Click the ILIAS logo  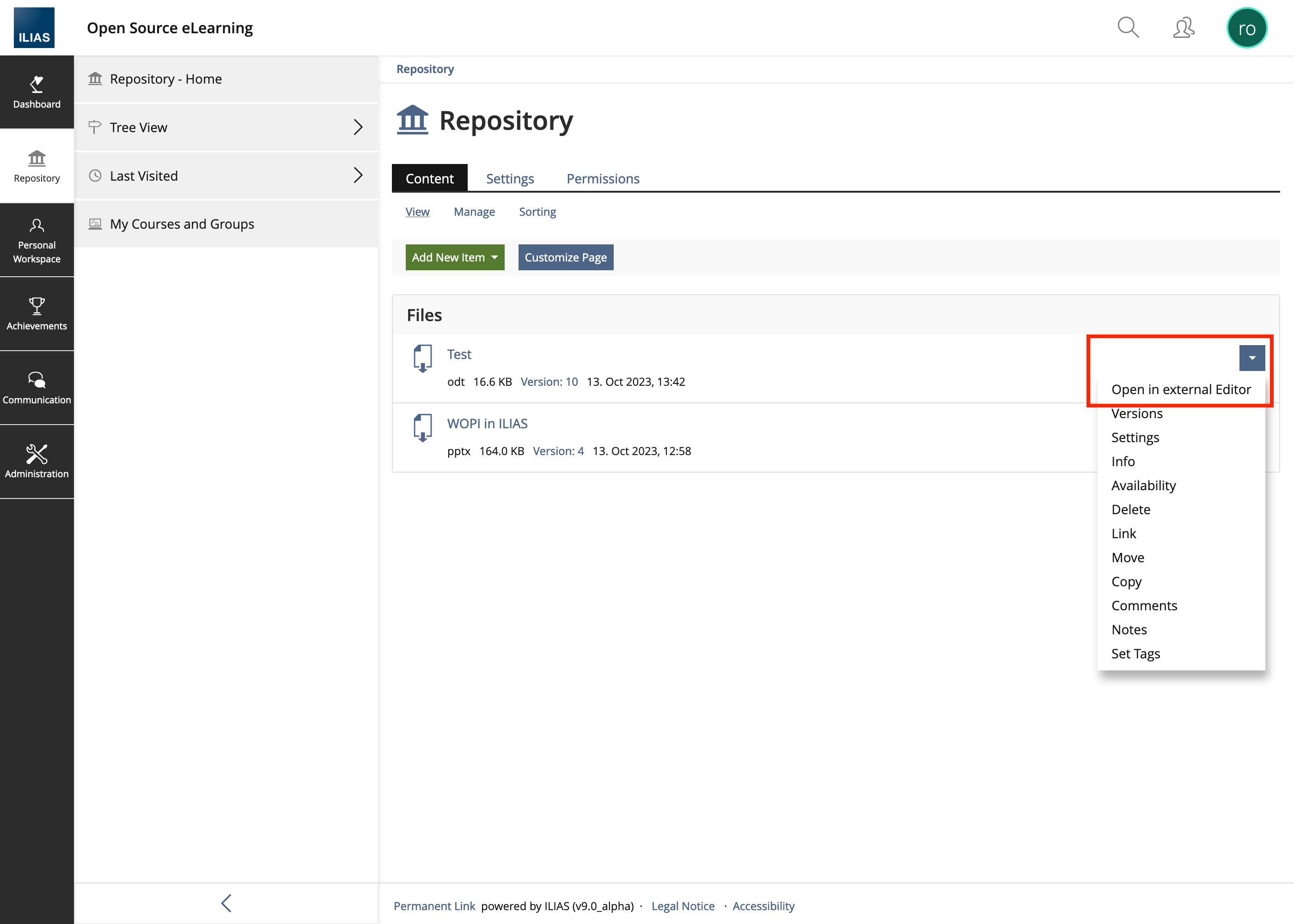[34, 28]
